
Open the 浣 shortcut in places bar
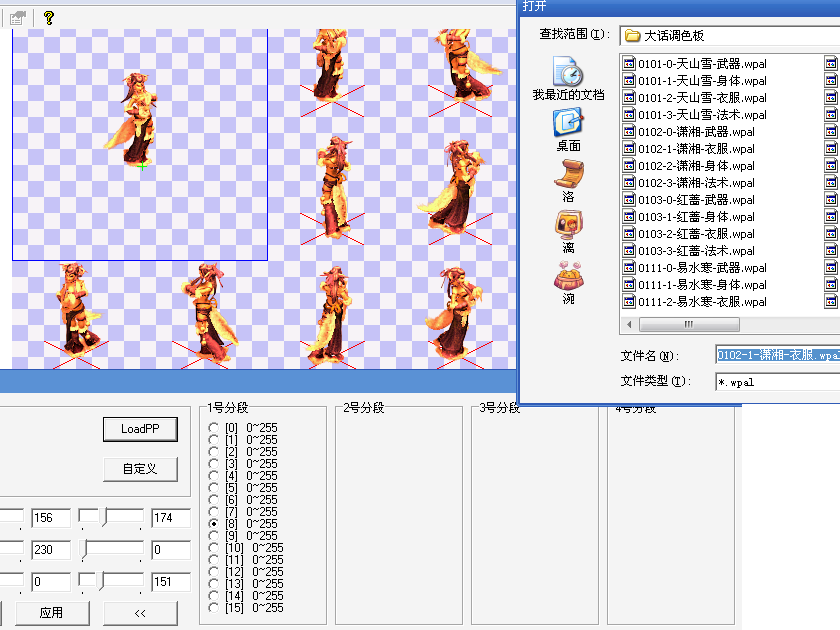coord(568,282)
